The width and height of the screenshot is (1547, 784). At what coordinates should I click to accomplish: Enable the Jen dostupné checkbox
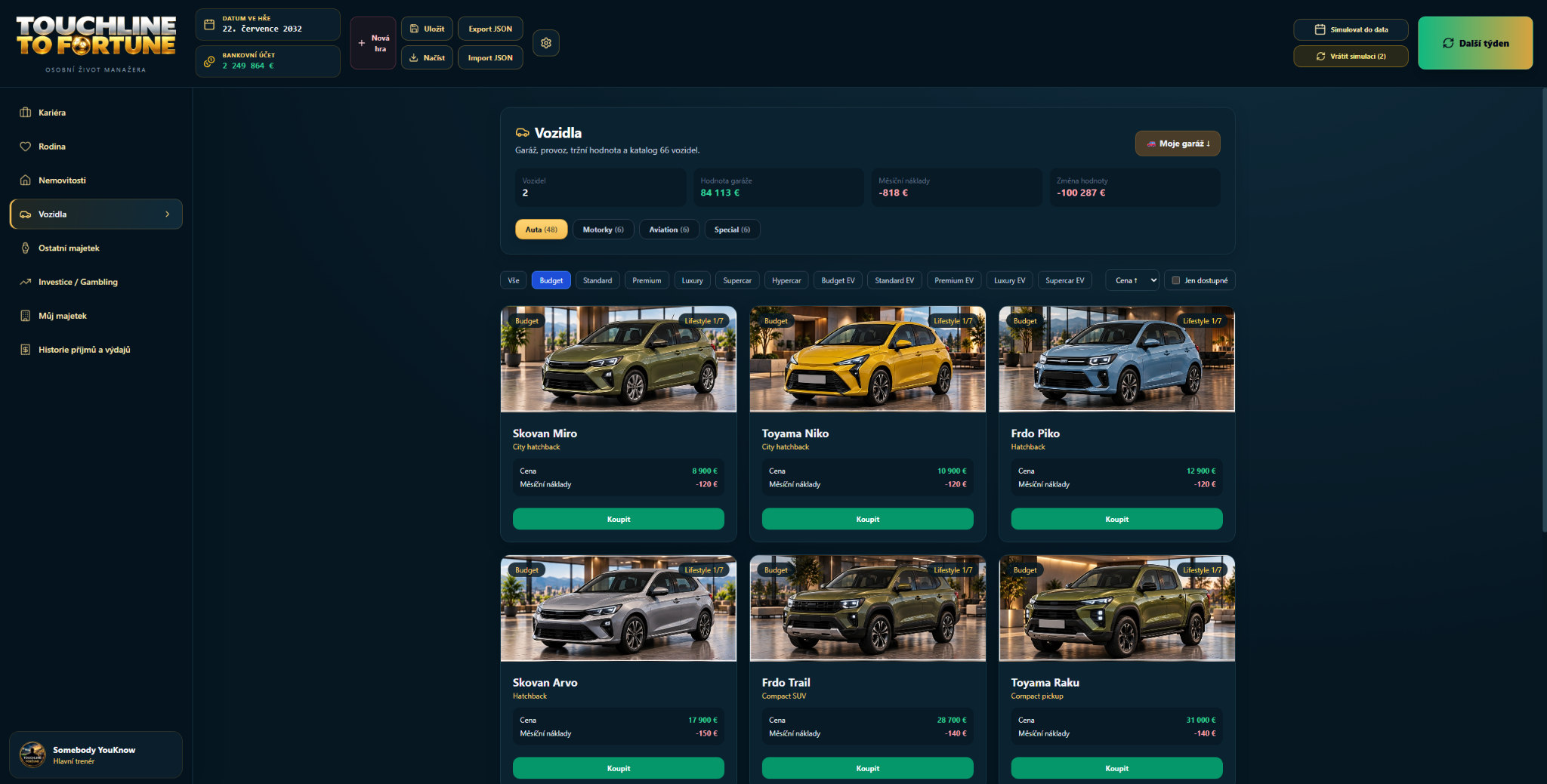point(1175,280)
